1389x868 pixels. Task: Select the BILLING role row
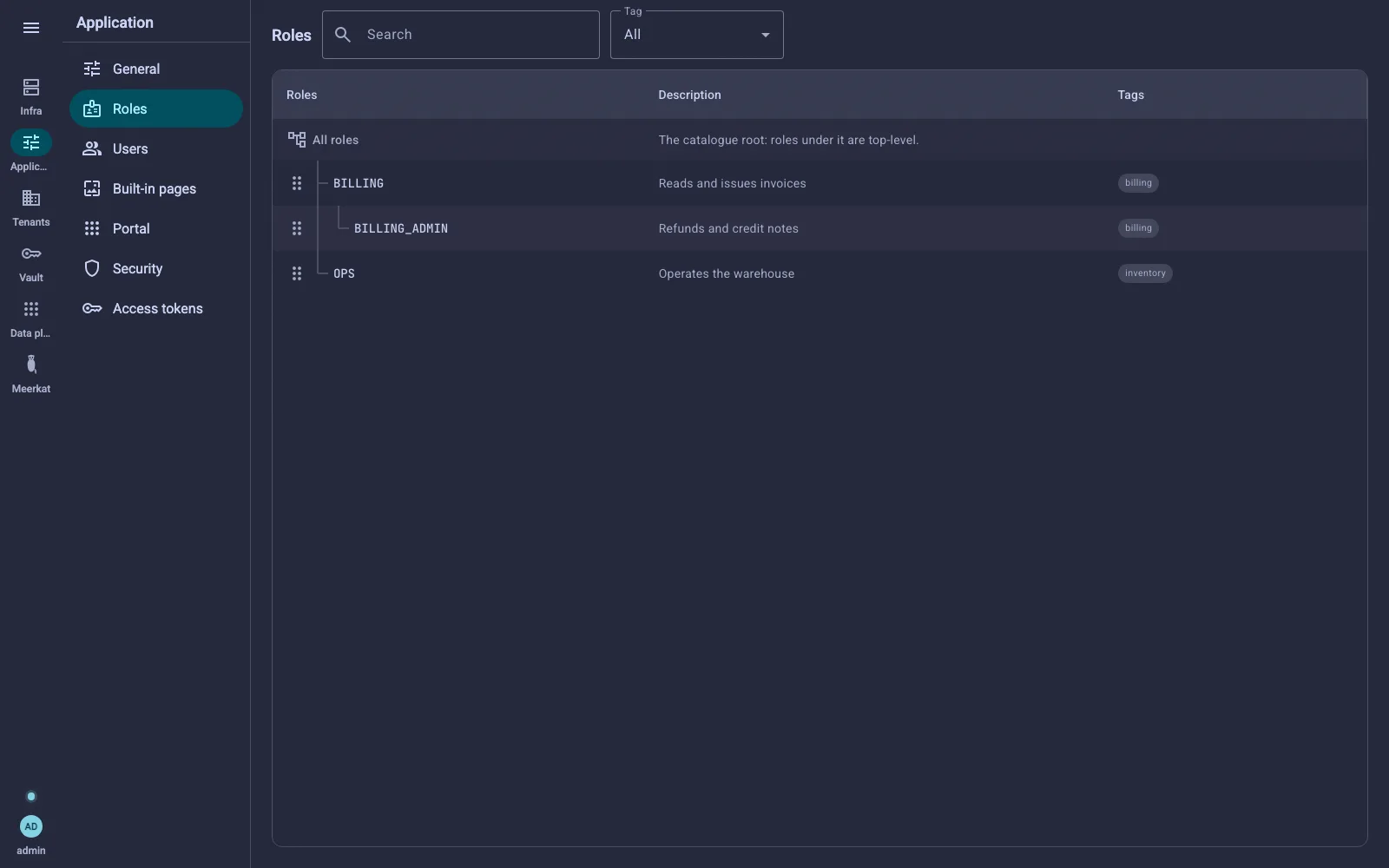pos(820,183)
